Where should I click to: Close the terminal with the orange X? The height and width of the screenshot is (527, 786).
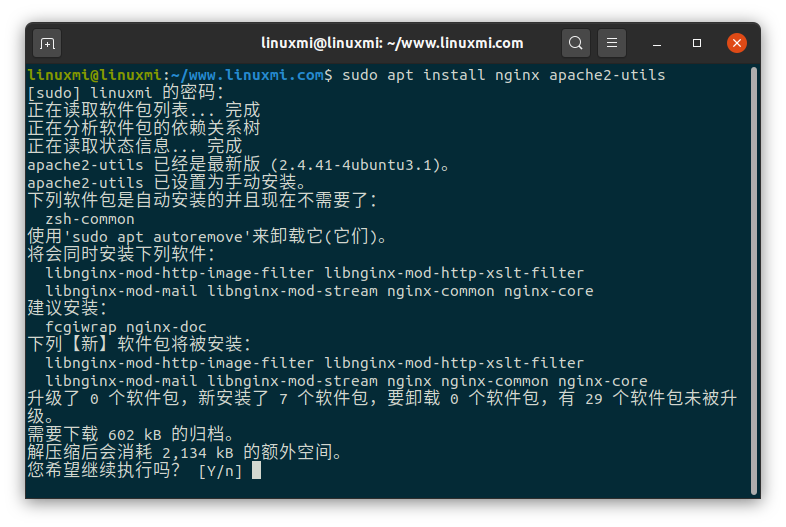point(737,43)
